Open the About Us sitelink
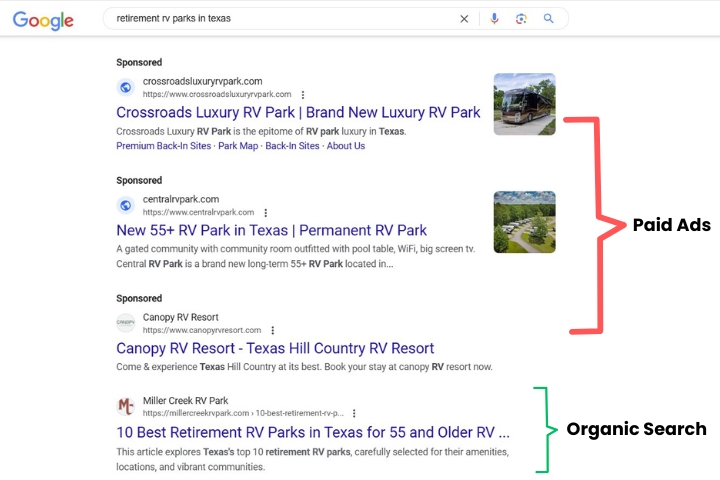The height and width of the screenshot is (480, 720). 346,146
